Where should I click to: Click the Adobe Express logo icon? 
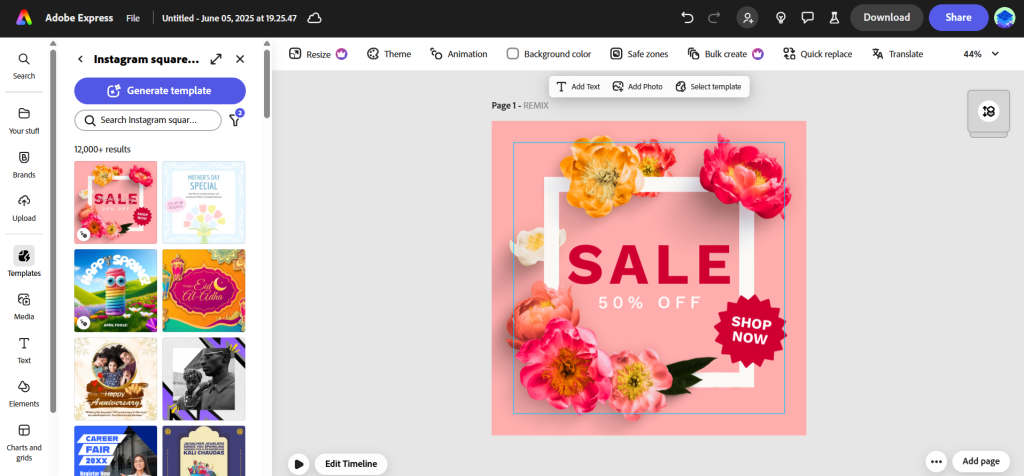(24, 18)
